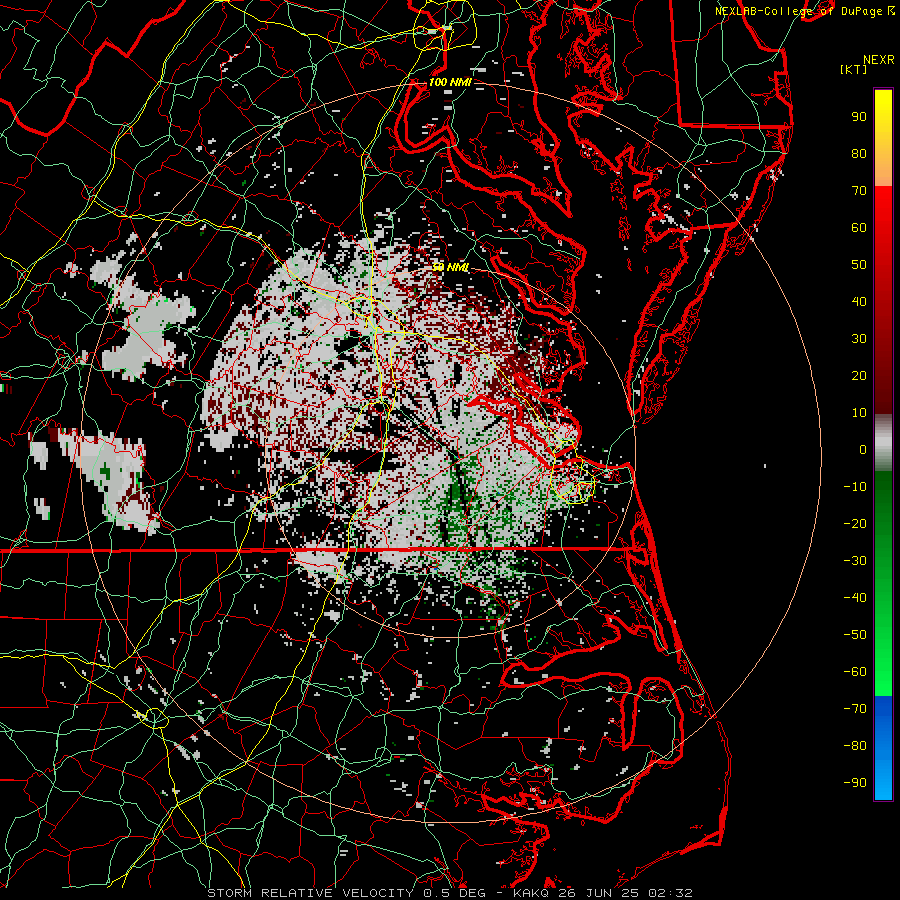The image size is (900, 900).
Task: Select the 0 value on velocity scale
Action: (863, 450)
